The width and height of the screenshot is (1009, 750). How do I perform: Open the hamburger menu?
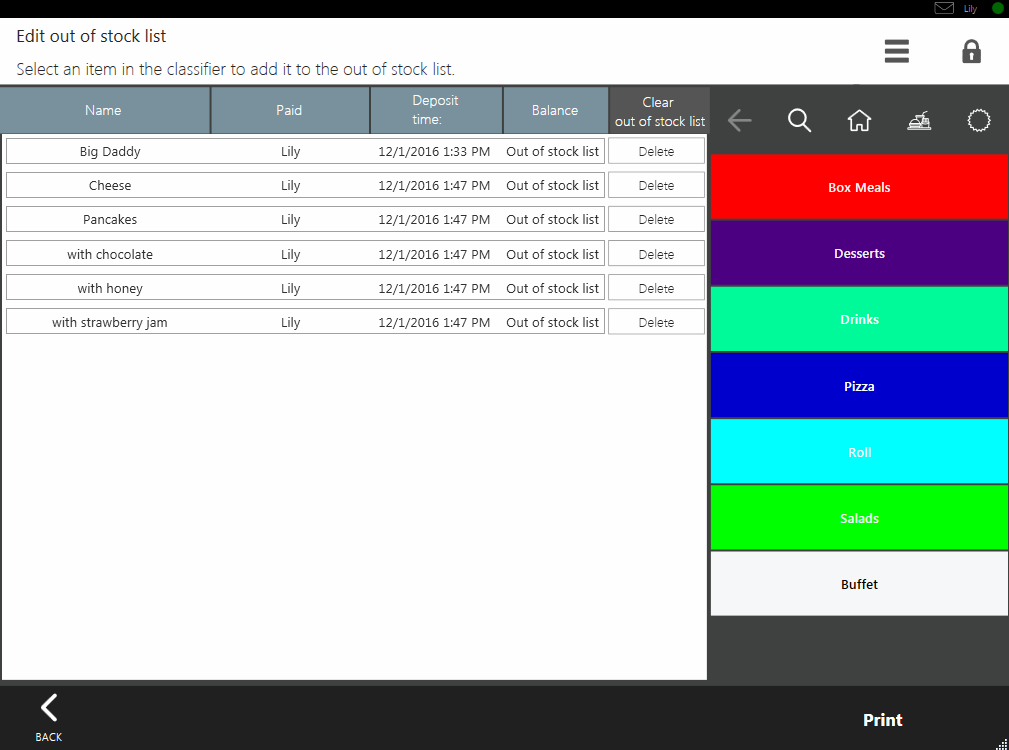click(x=896, y=52)
